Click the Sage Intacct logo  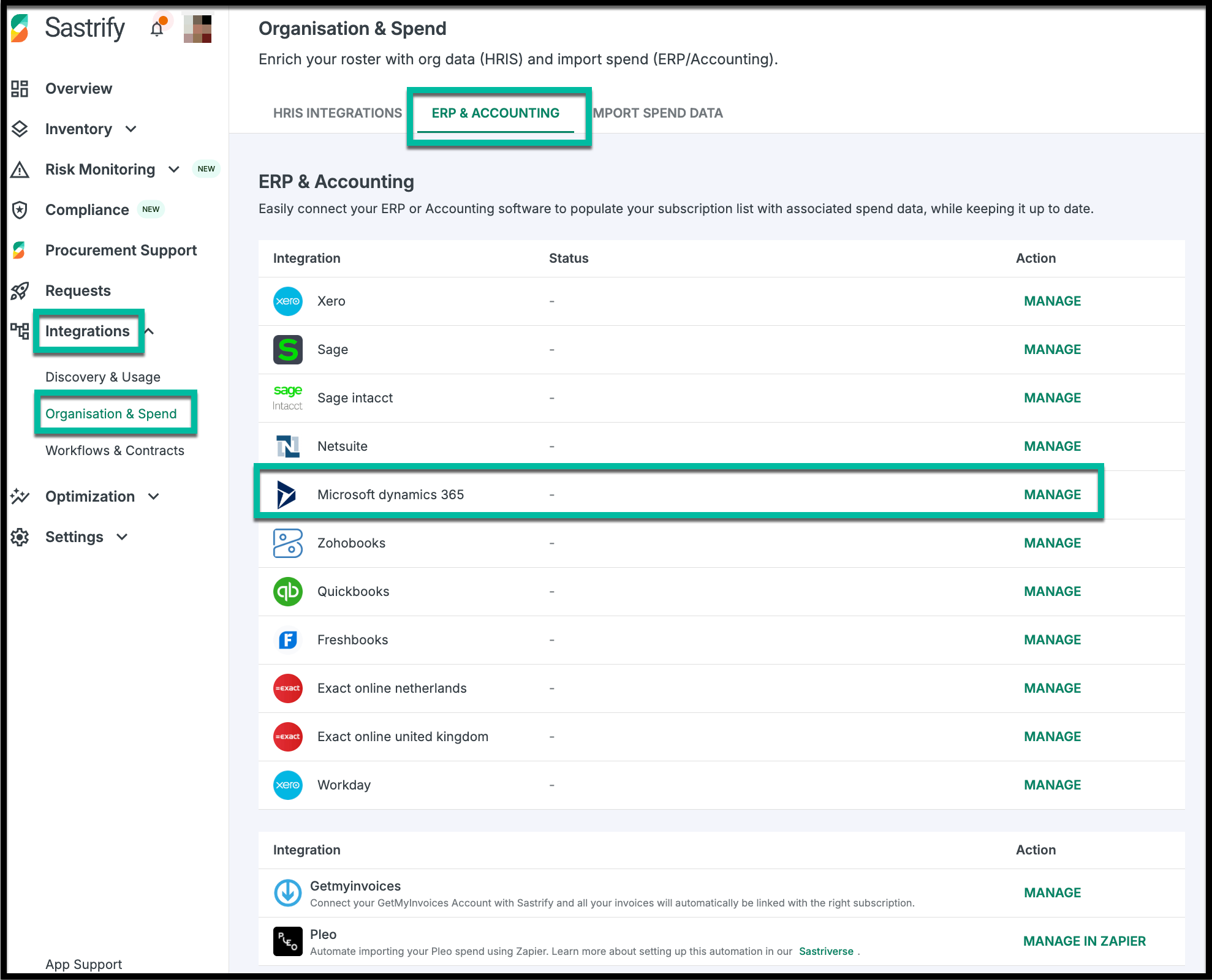click(287, 398)
